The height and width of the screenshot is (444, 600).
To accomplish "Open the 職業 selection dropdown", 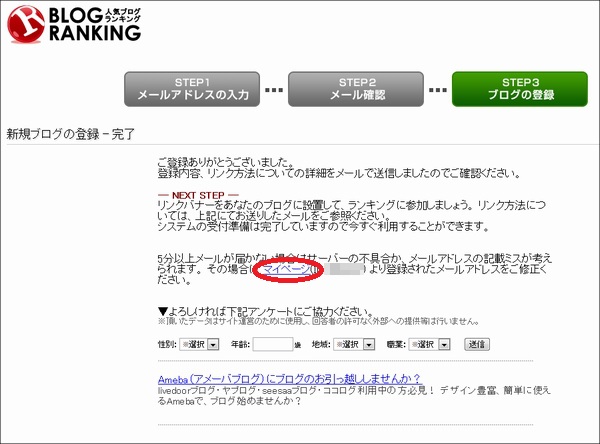I will tap(429, 344).
